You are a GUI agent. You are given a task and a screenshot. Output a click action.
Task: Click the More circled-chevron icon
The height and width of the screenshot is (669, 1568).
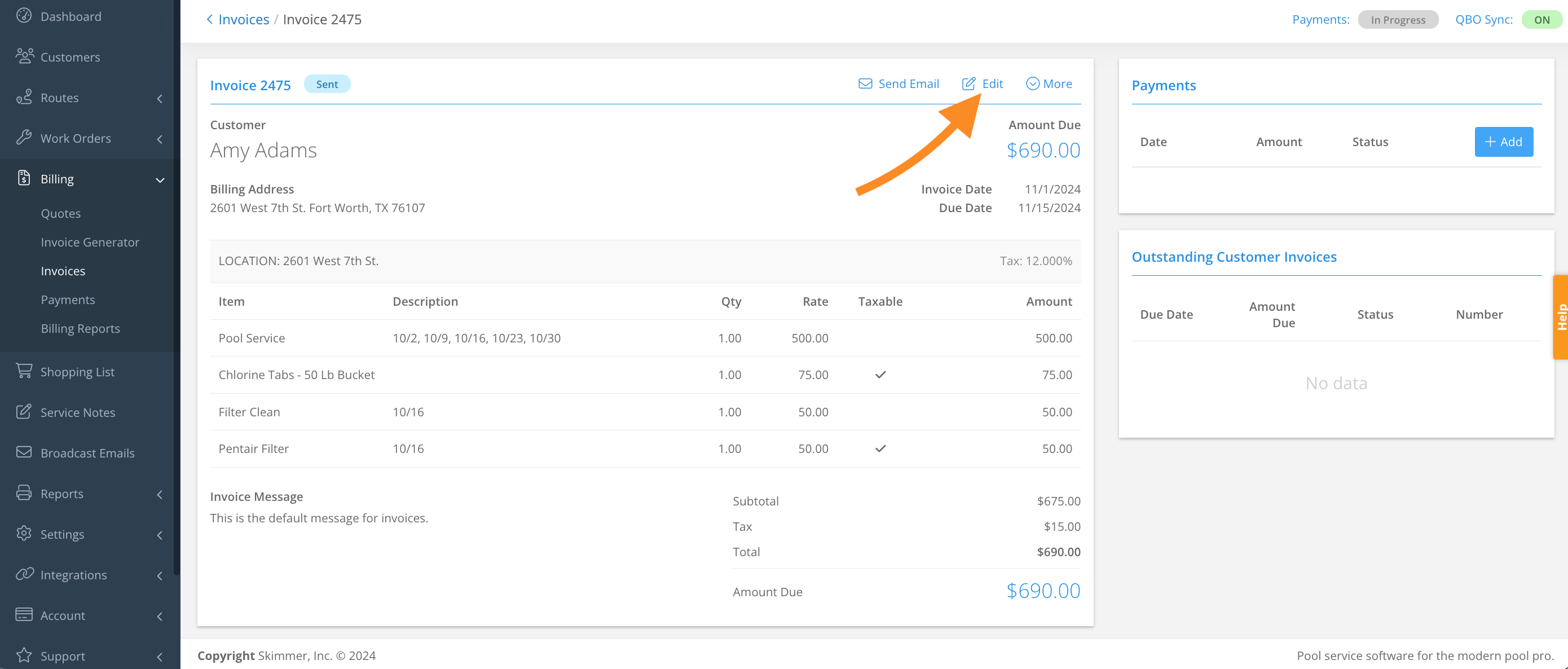point(1032,84)
